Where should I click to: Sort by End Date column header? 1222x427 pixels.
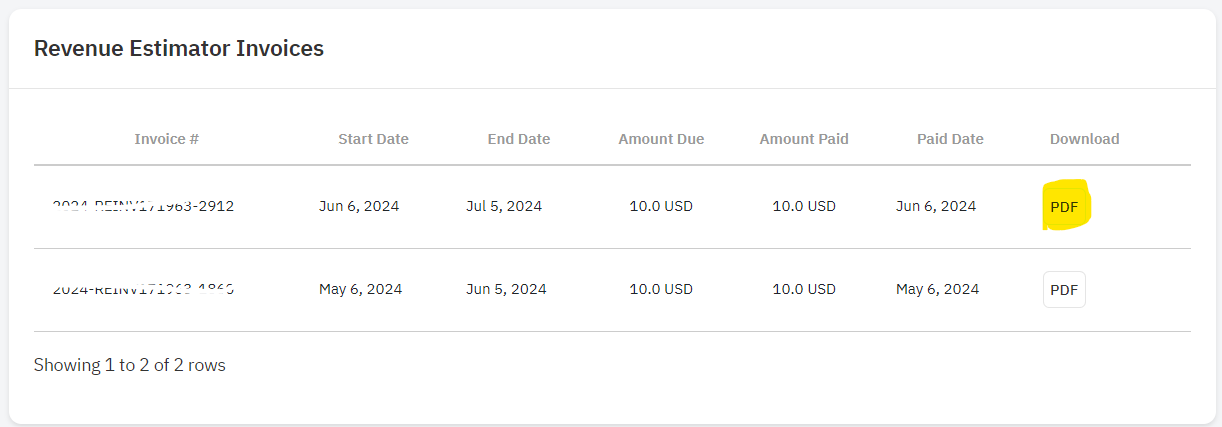click(519, 139)
